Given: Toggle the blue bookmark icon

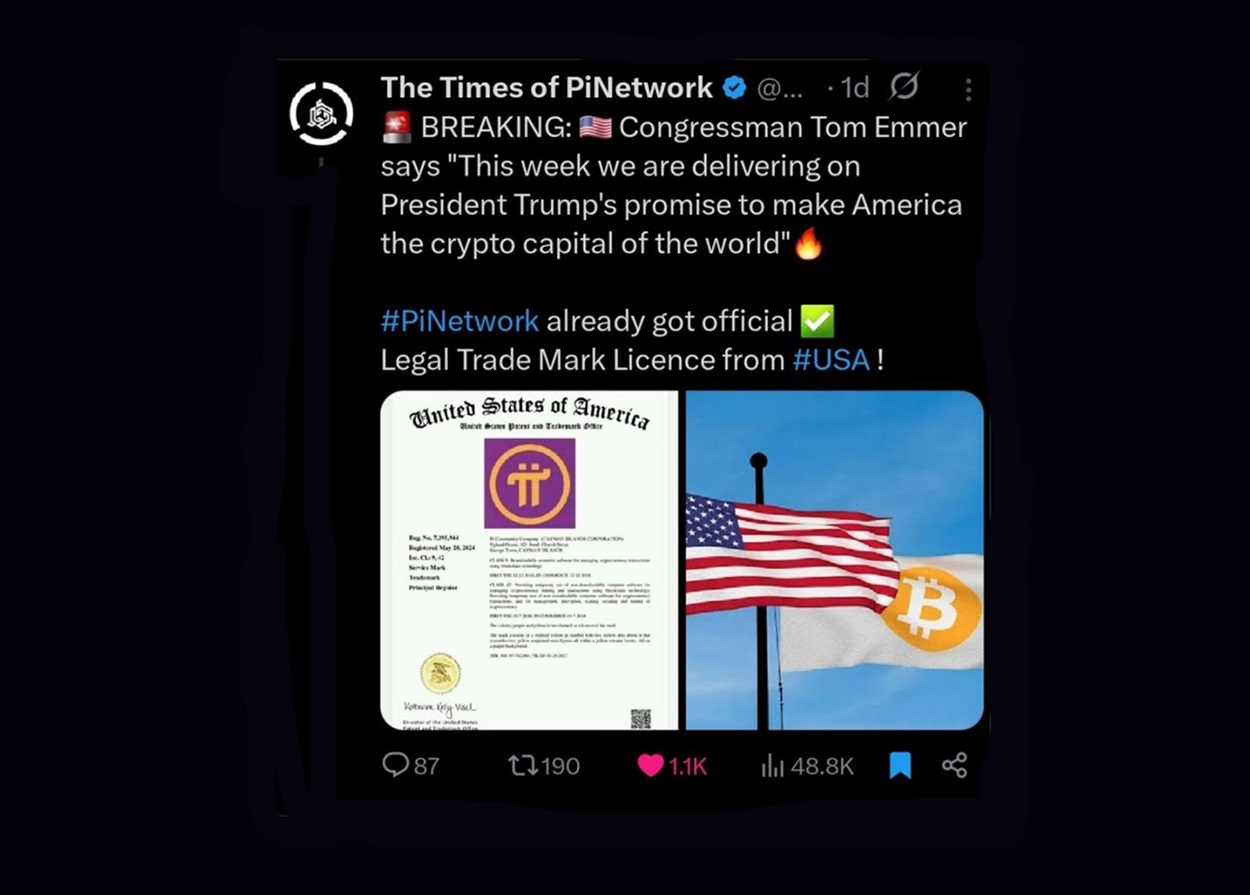Looking at the screenshot, I should tap(900, 766).
